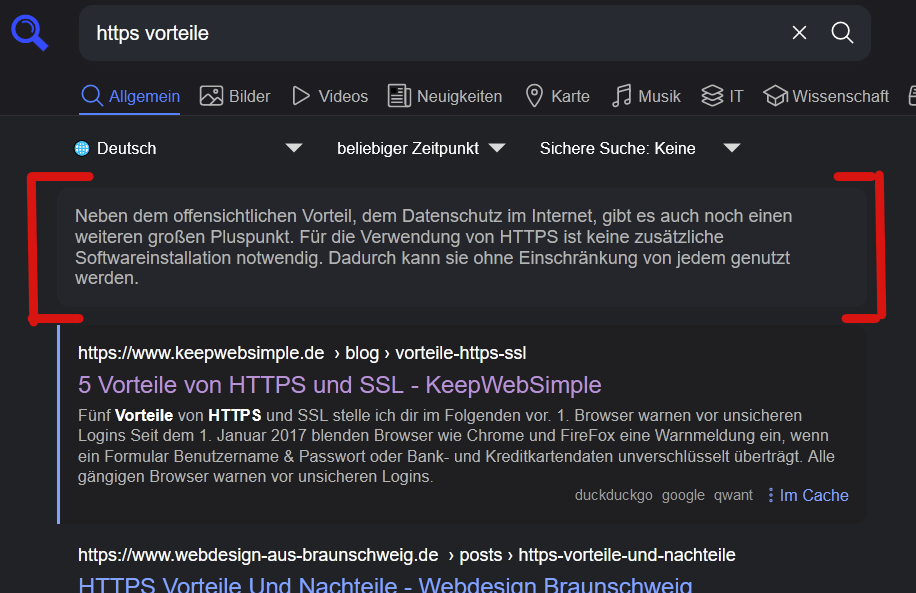Click the qwant link below the first result
The image size is (916, 593).
point(733,495)
